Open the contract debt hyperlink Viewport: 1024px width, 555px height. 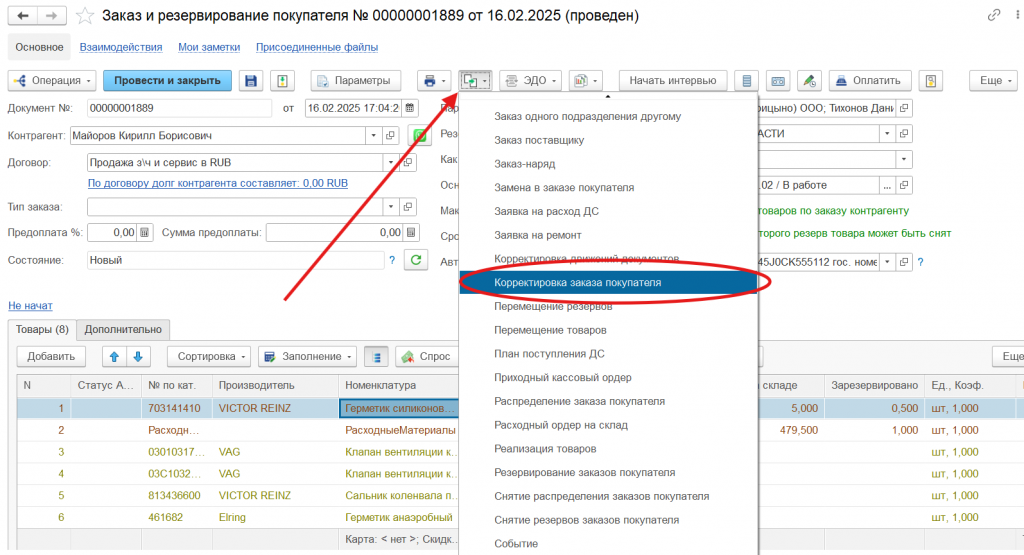click(x=217, y=184)
